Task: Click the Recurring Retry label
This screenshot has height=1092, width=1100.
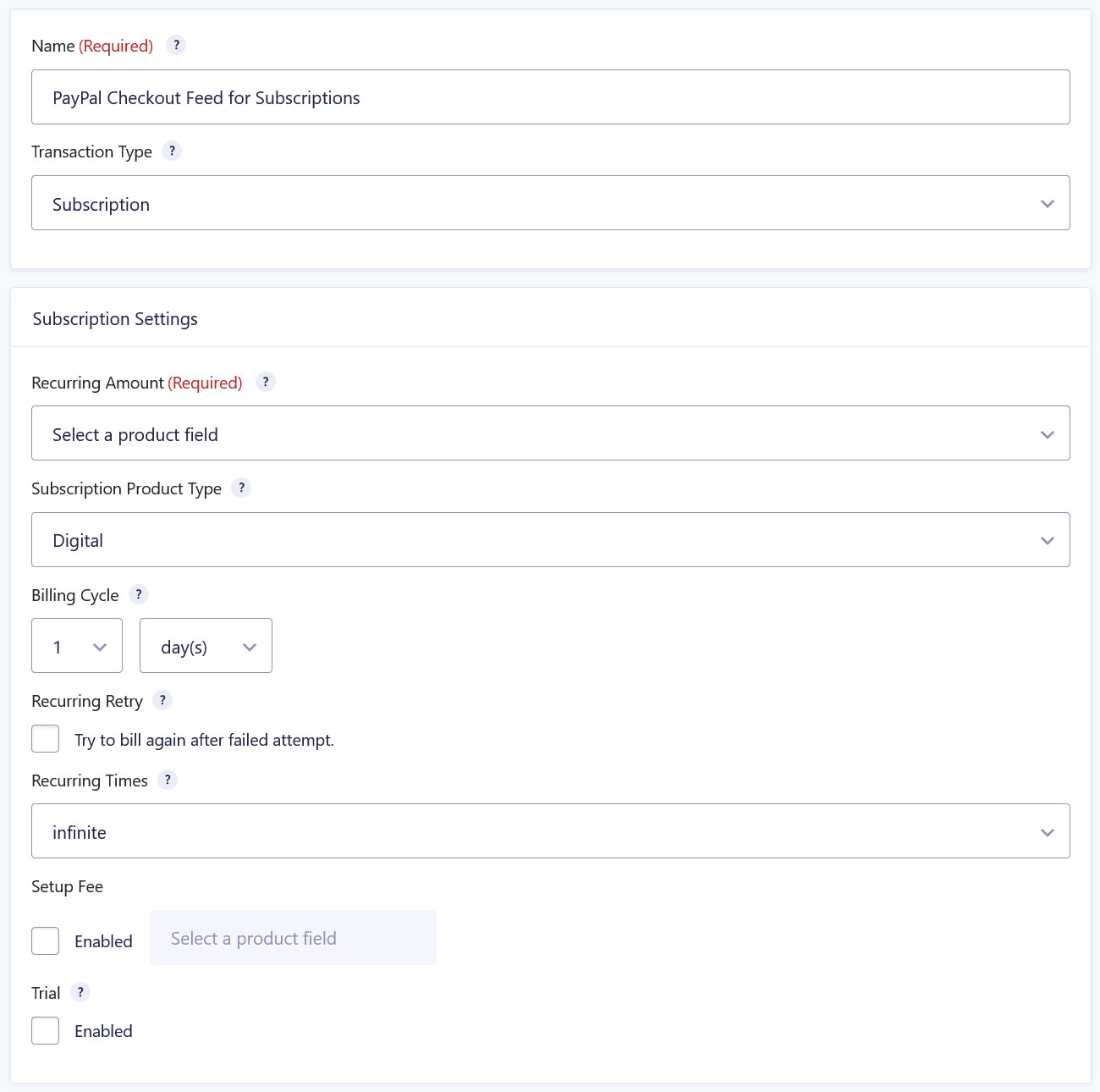Action: (87, 701)
